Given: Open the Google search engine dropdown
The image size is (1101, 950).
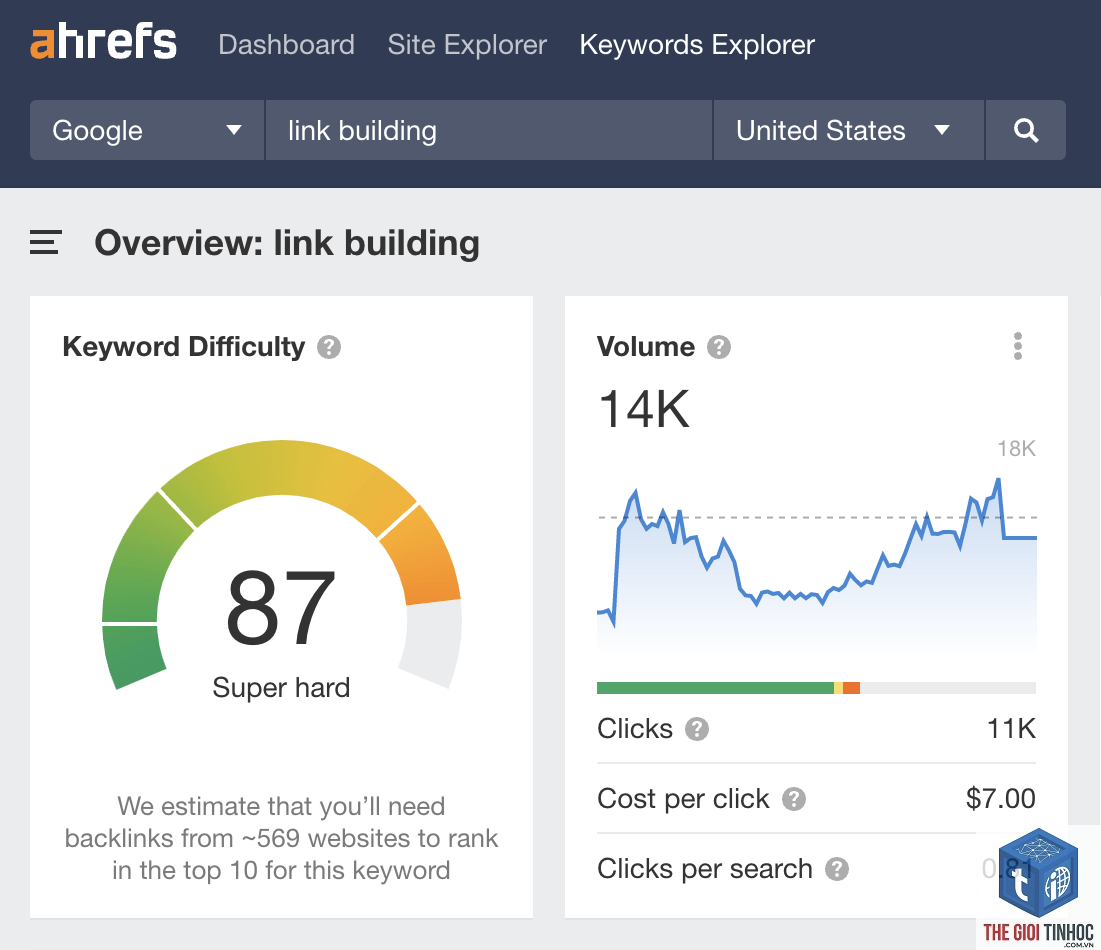Looking at the screenshot, I should pyautogui.click(x=147, y=130).
